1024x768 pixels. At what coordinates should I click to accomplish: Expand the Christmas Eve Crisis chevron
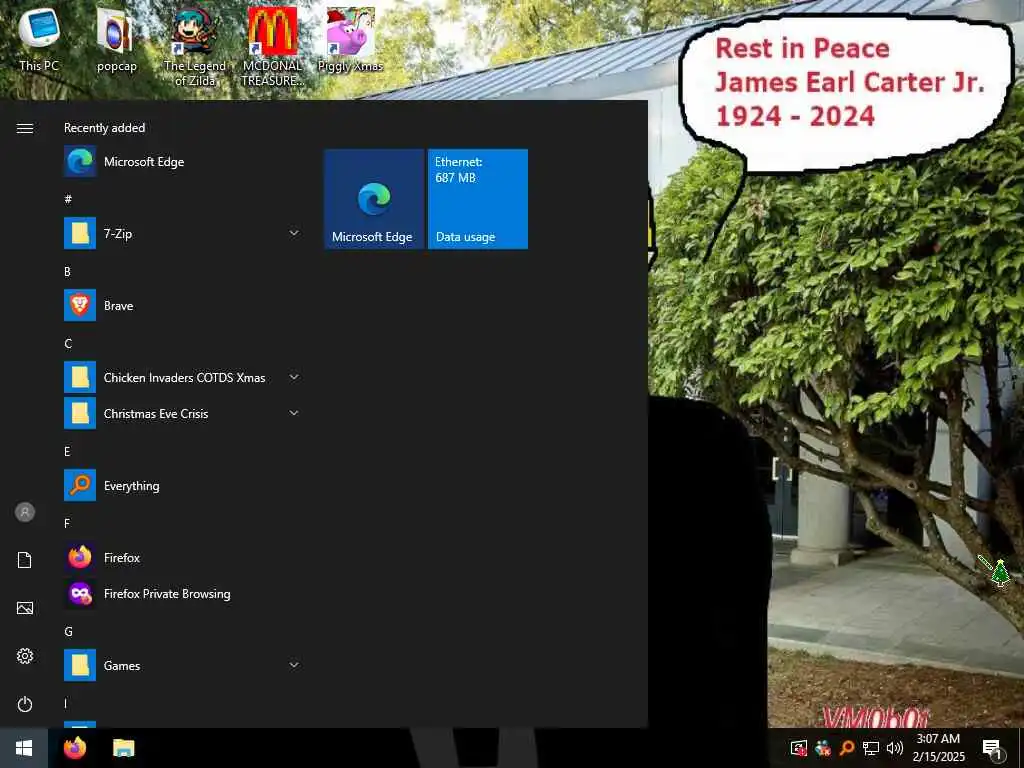click(x=294, y=413)
